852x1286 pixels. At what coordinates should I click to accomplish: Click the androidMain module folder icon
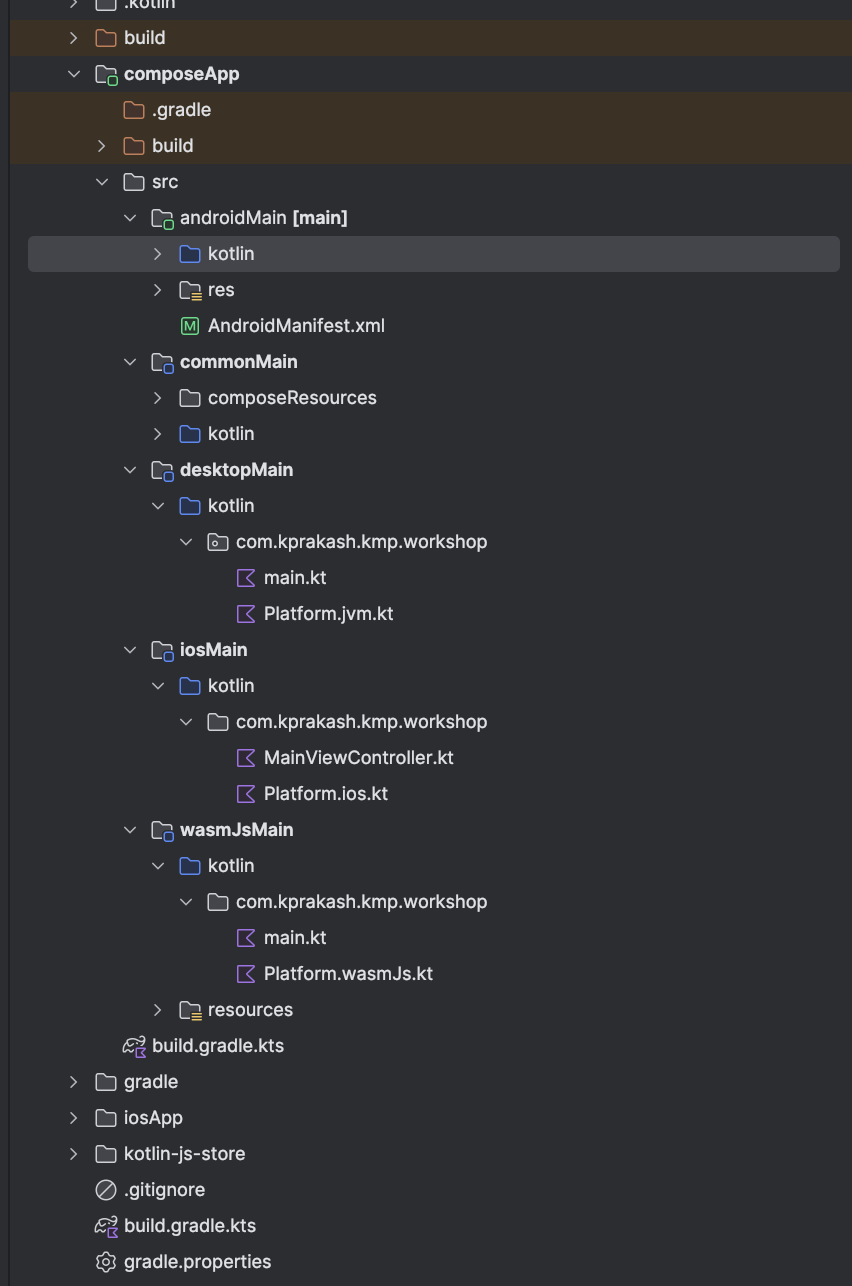[162, 218]
